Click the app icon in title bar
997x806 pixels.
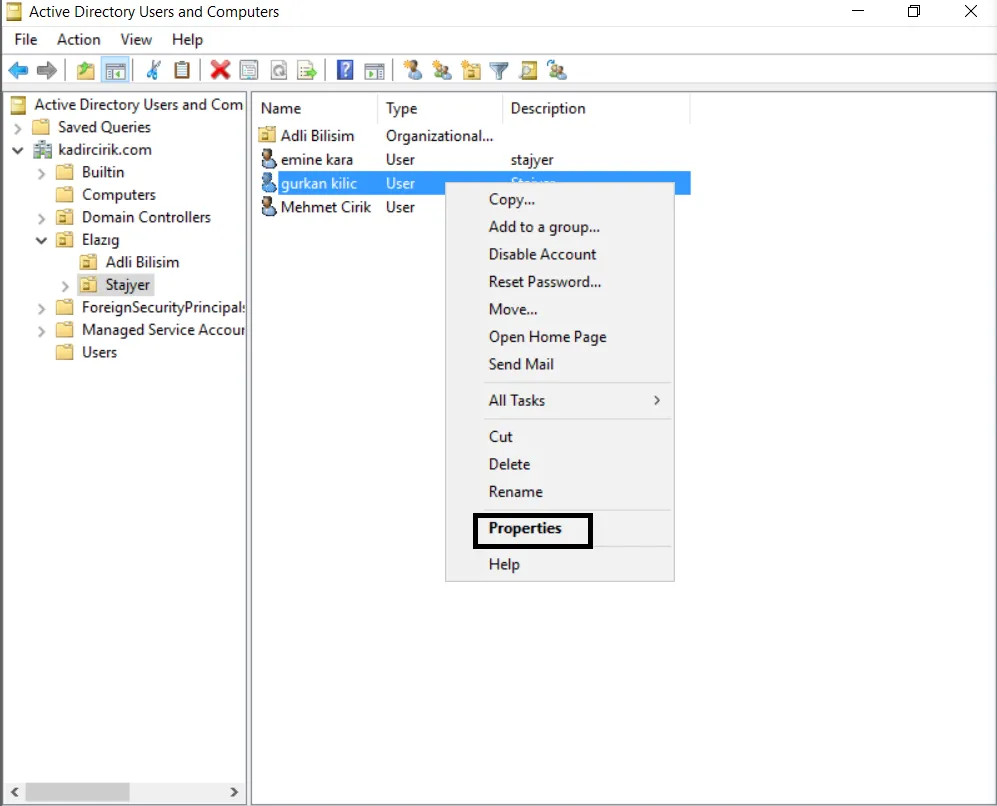[x=14, y=11]
